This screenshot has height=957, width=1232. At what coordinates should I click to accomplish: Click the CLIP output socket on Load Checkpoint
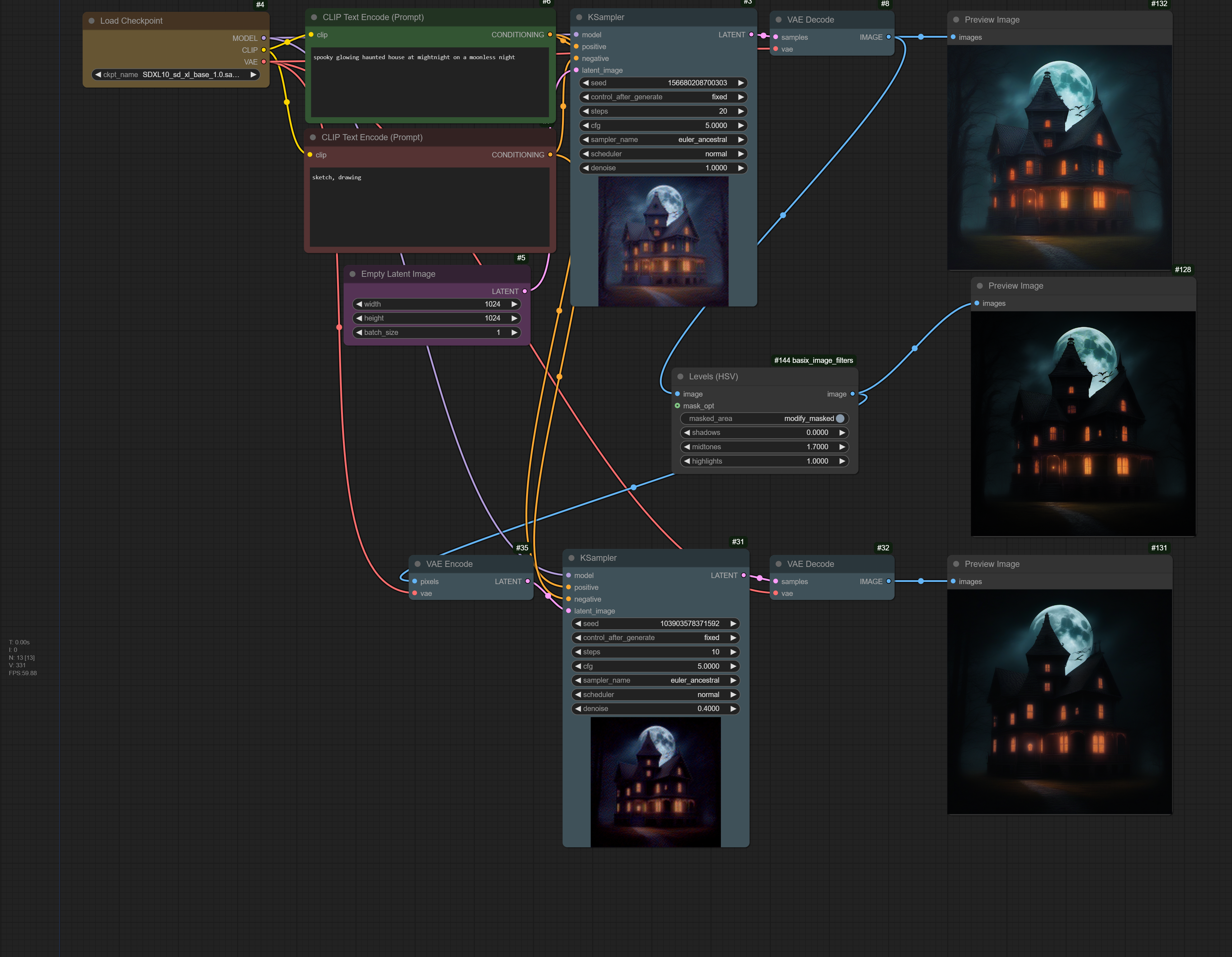click(x=263, y=50)
